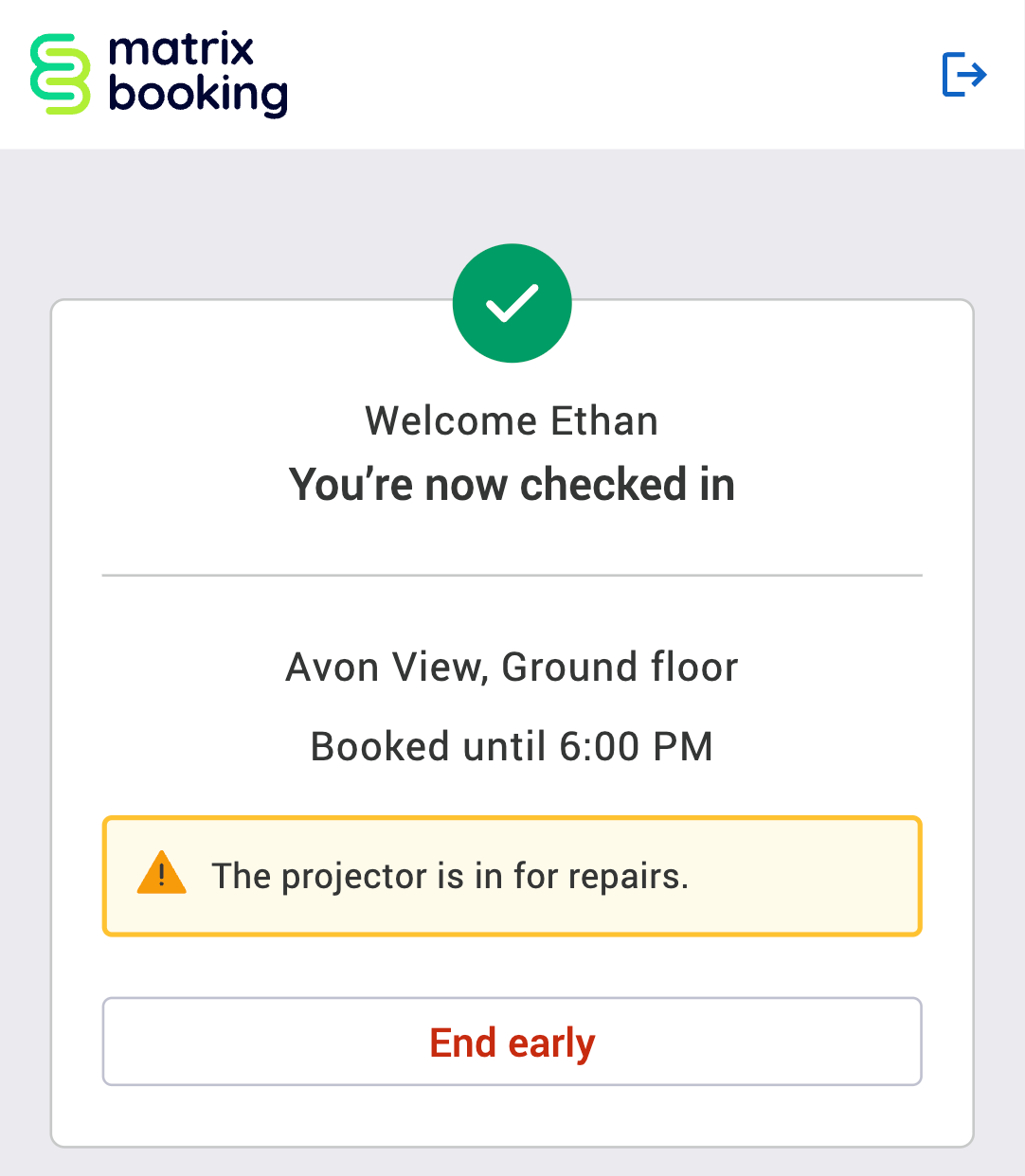Click the Welcome Ethan greeting text
Viewport: 1025px width, 1176px height.
[512, 421]
